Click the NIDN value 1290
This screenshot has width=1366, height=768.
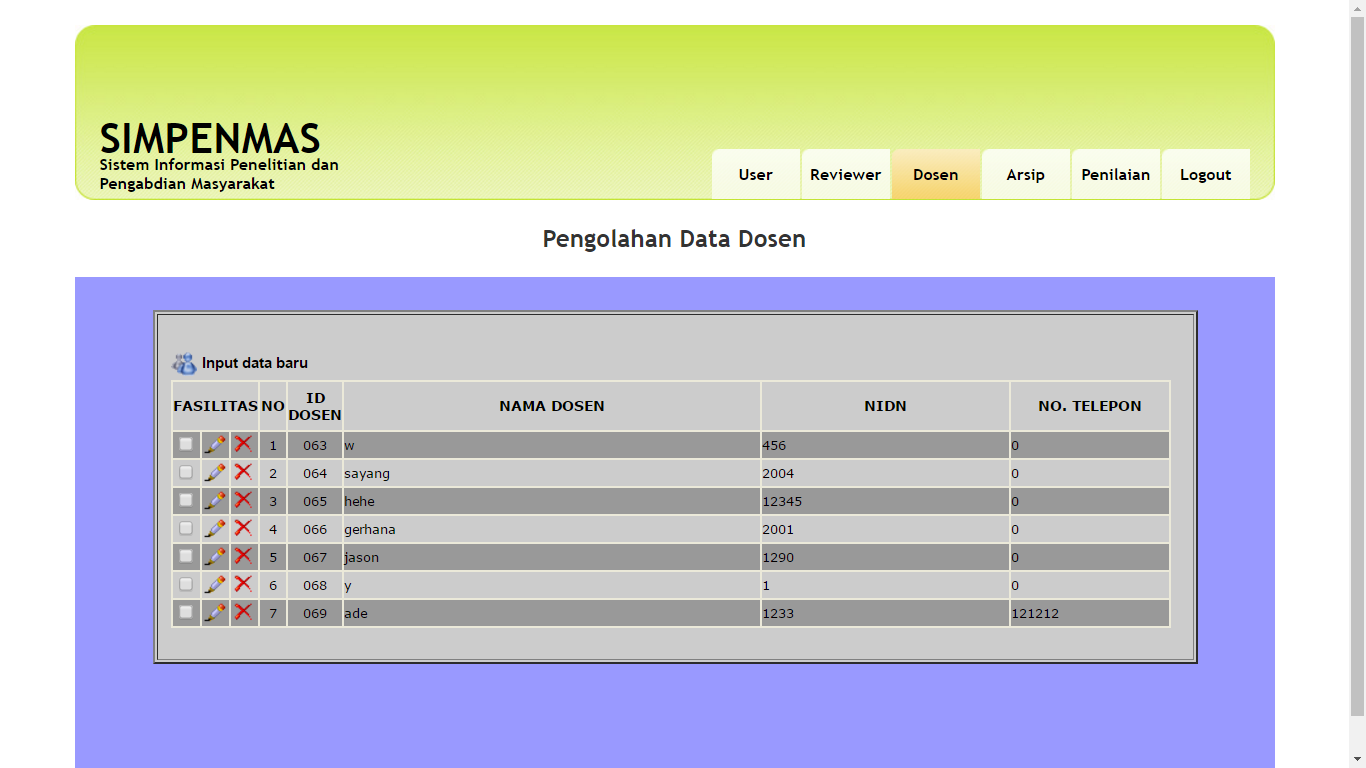[778, 557]
